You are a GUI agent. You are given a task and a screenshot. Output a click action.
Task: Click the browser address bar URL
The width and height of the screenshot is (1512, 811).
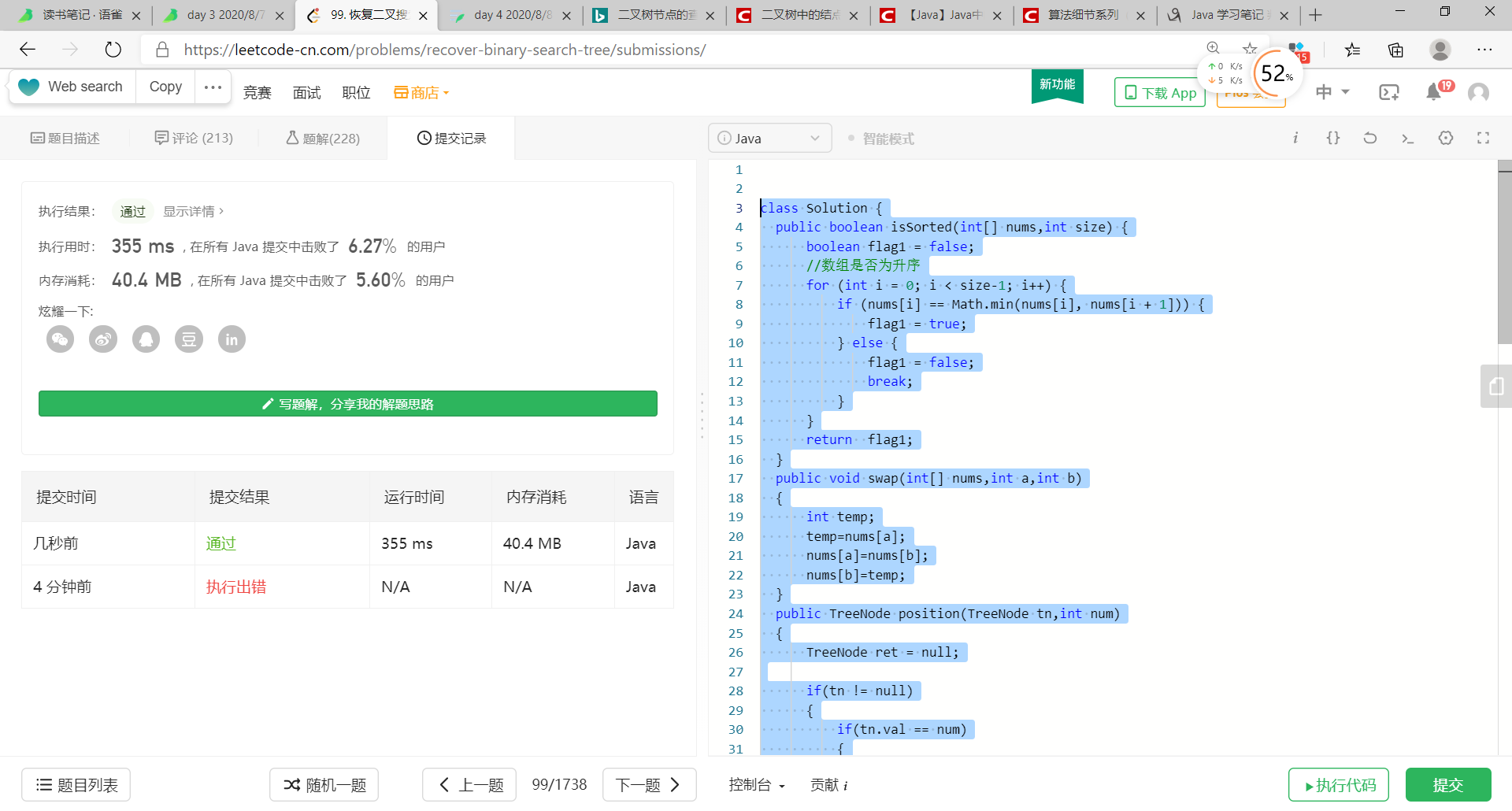pos(445,50)
